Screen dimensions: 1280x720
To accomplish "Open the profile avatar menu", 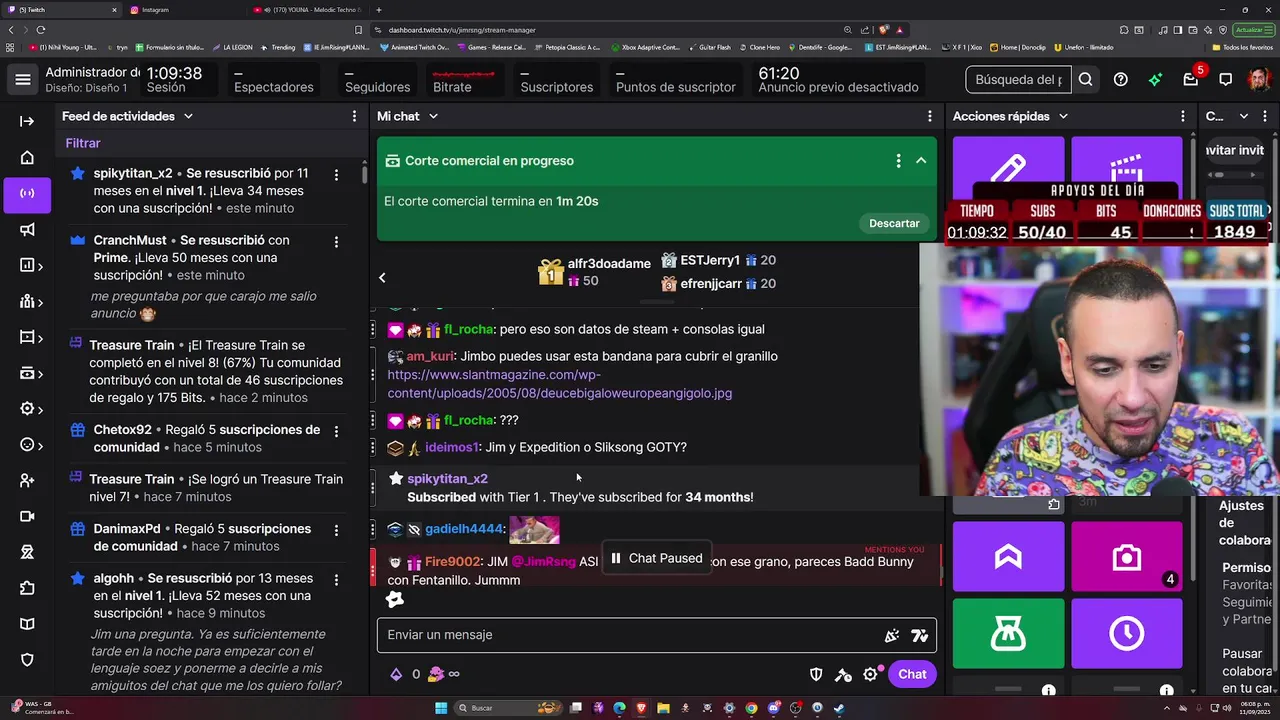I will [1259, 79].
